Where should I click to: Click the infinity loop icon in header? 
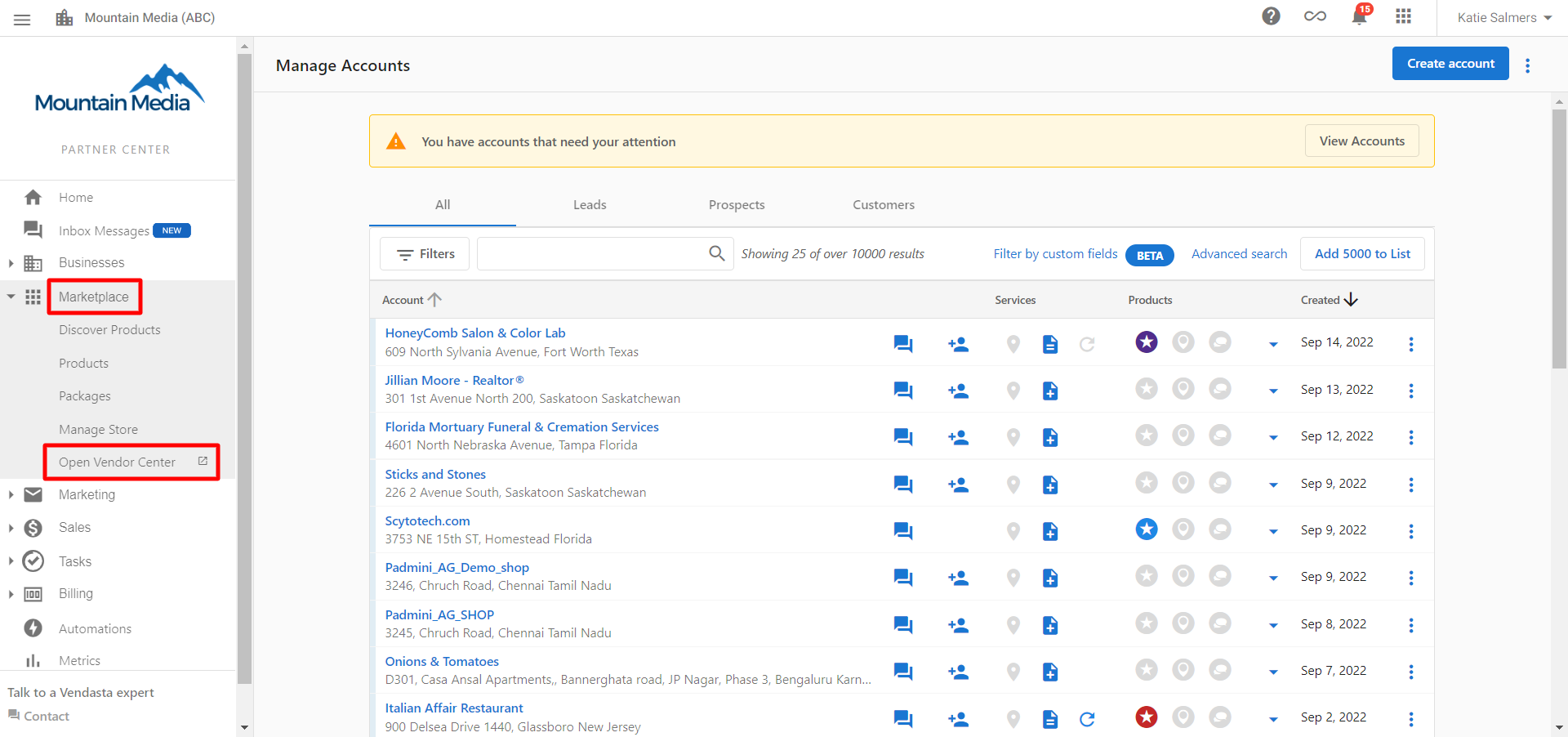tap(1315, 16)
